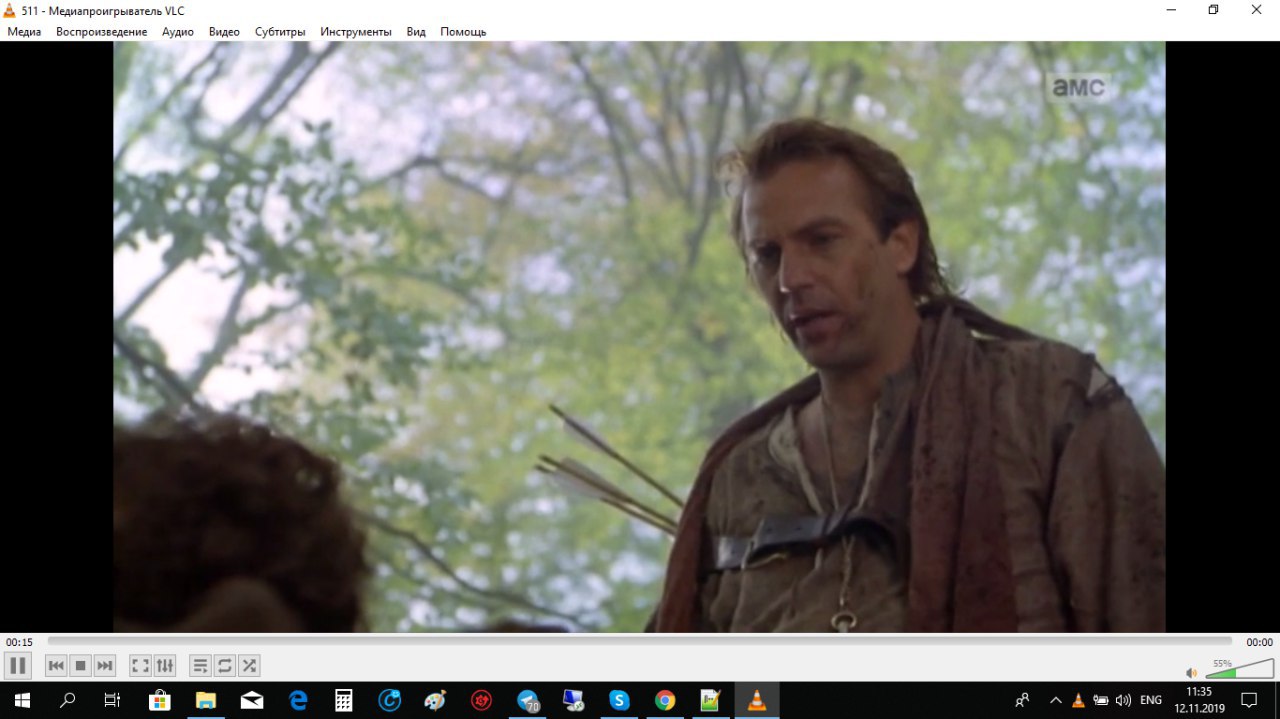Click VLC taskbar button

pos(757,700)
